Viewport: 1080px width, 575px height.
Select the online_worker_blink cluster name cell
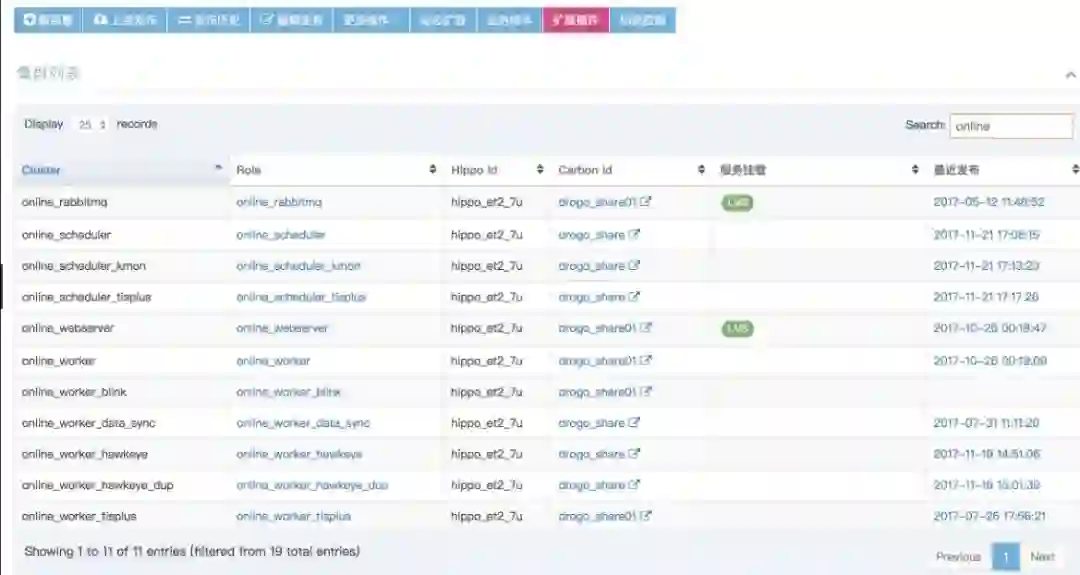click(74, 392)
